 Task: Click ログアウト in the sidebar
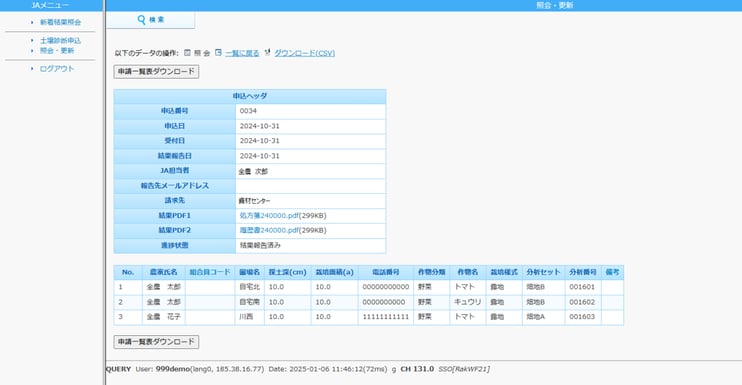pyautogui.click(x=57, y=69)
